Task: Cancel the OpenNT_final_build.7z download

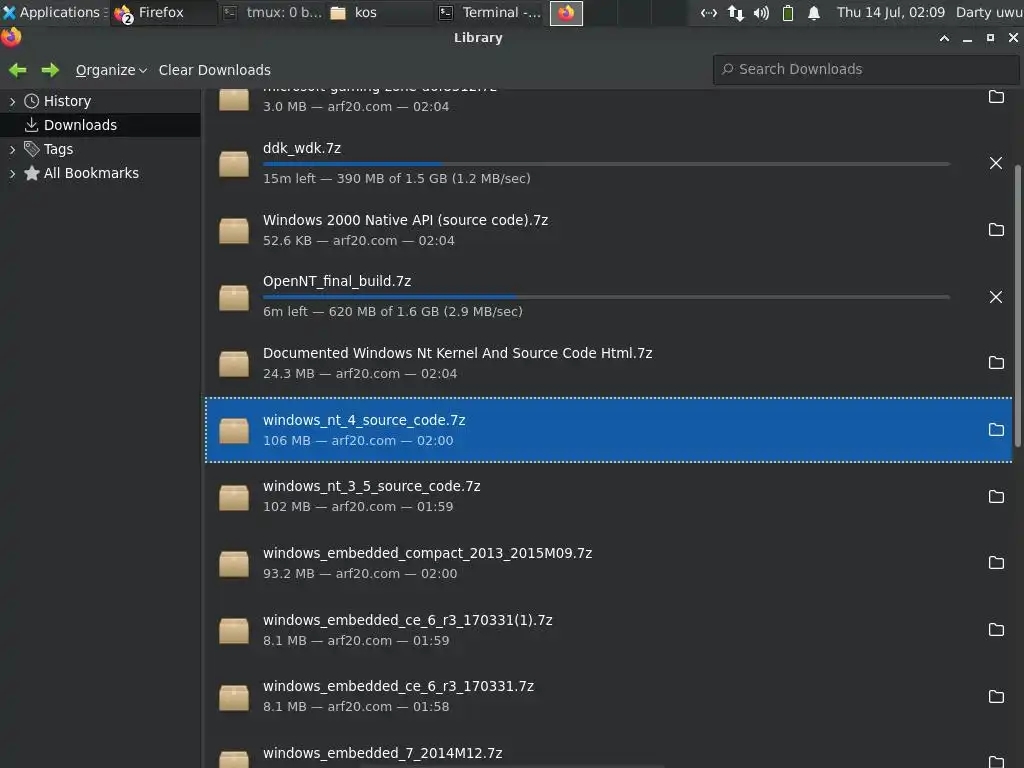Action: pos(995,297)
